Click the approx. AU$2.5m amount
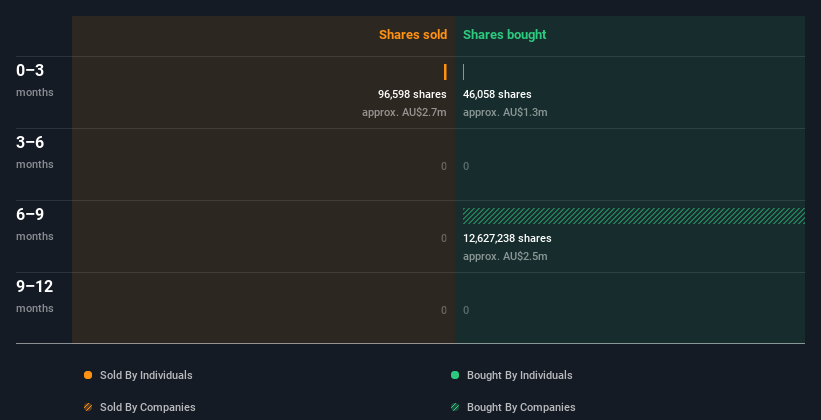This screenshot has height=420, width=821. coord(505,256)
